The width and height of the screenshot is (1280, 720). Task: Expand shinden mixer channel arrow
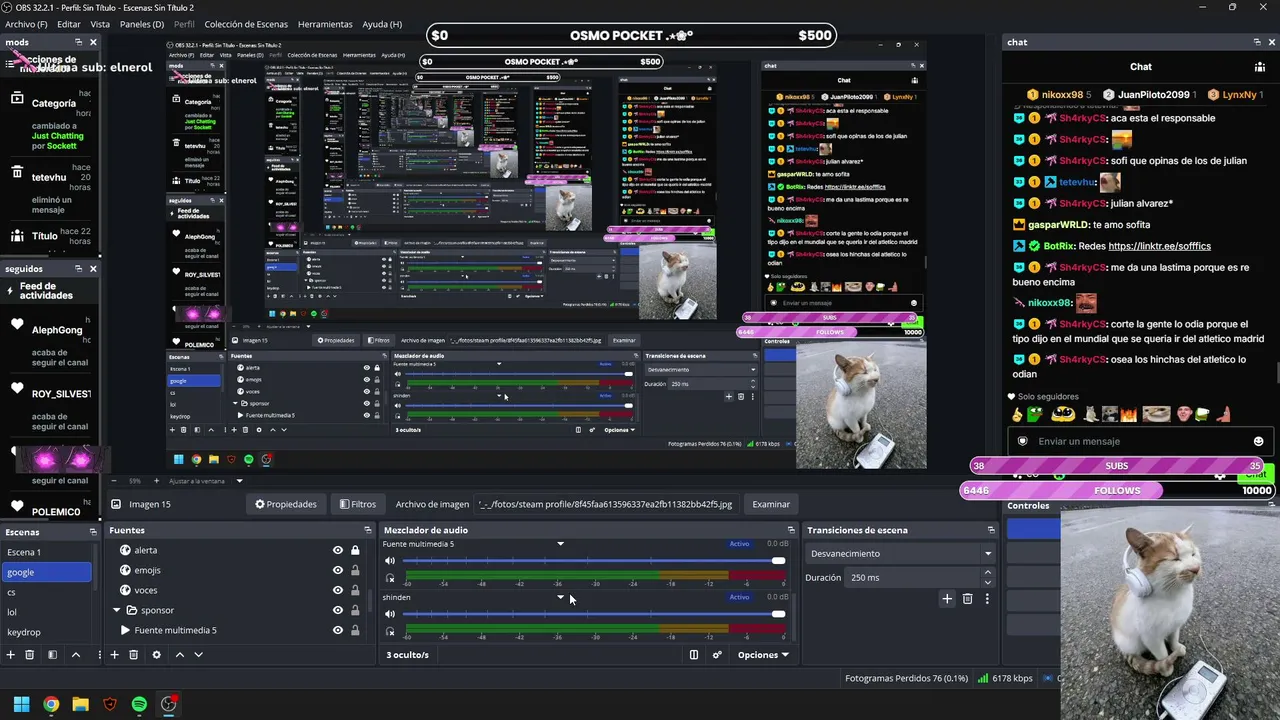pyautogui.click(x=560, y=597)
